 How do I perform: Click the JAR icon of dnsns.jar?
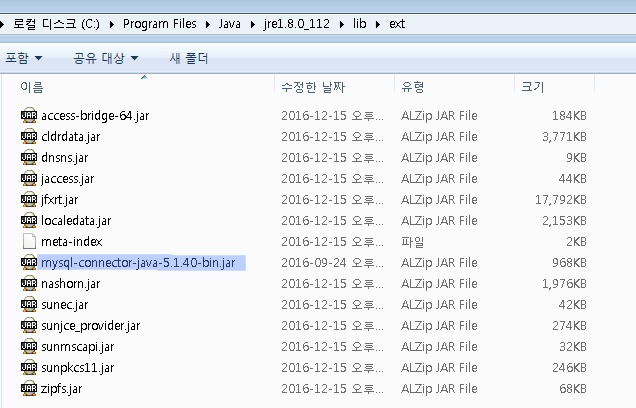29,158
